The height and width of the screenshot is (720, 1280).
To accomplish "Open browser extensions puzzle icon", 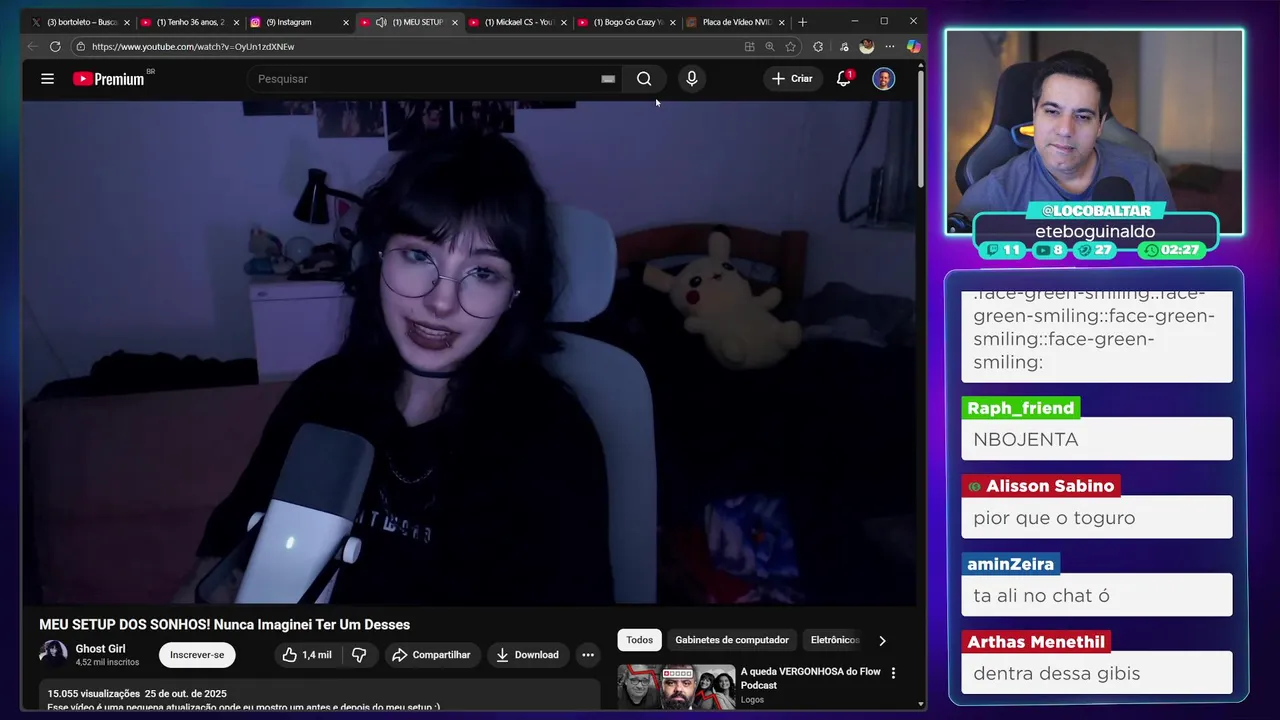I will point(818,46).
